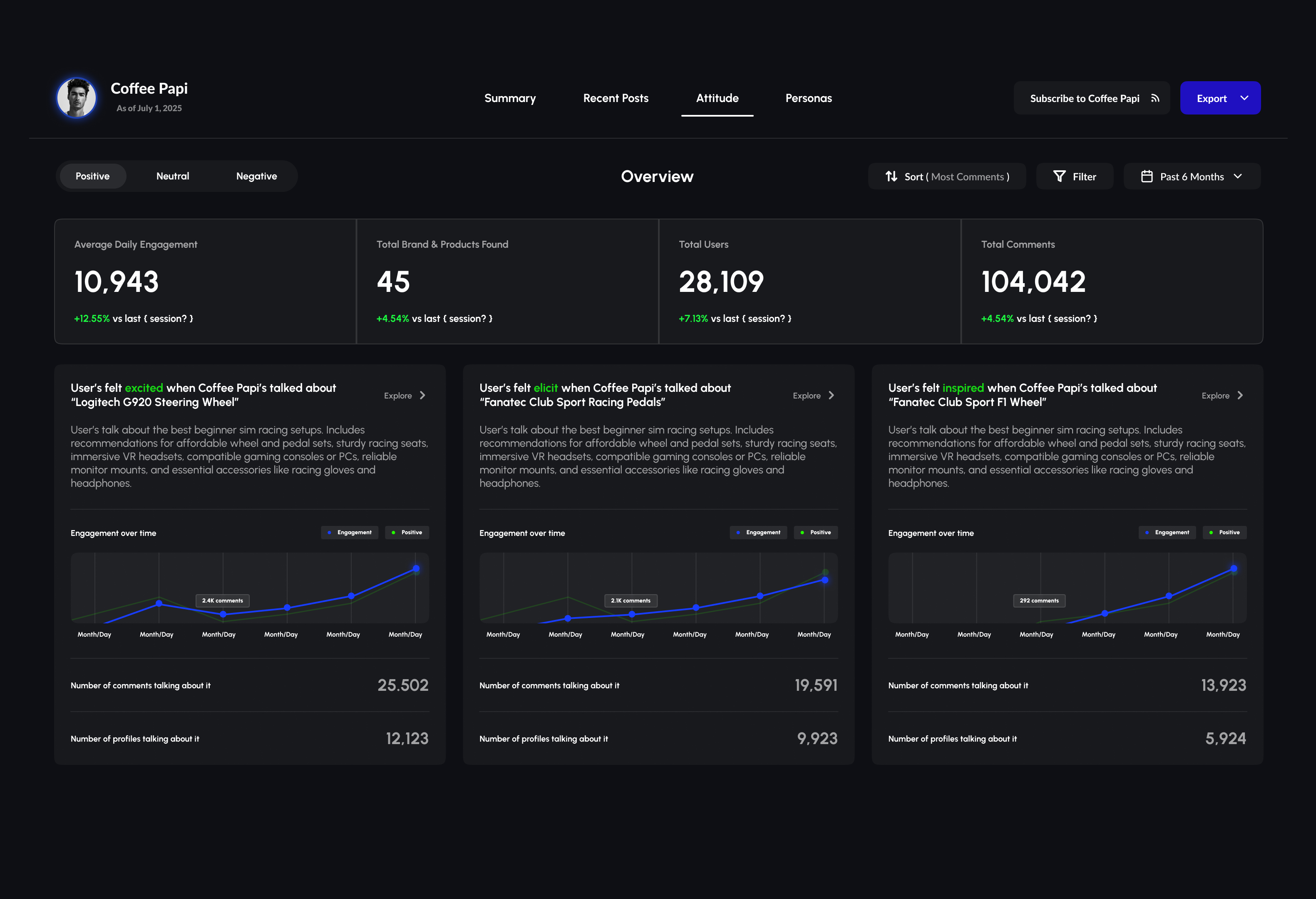The image size is (1316, 899).
Task: Click the Overview heading
Action: 657,176
